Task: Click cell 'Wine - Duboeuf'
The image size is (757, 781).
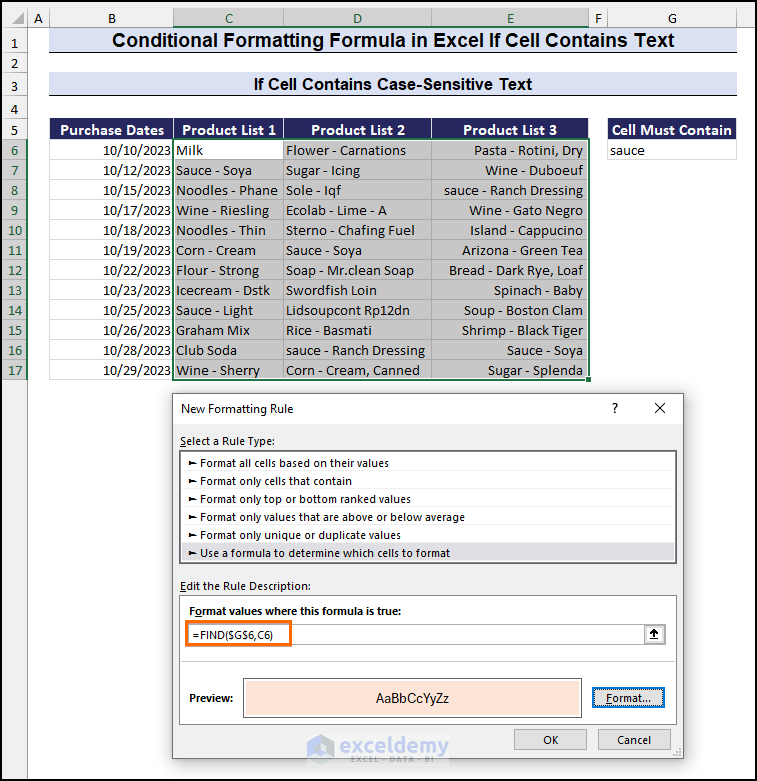Action: tap(510, 170)
